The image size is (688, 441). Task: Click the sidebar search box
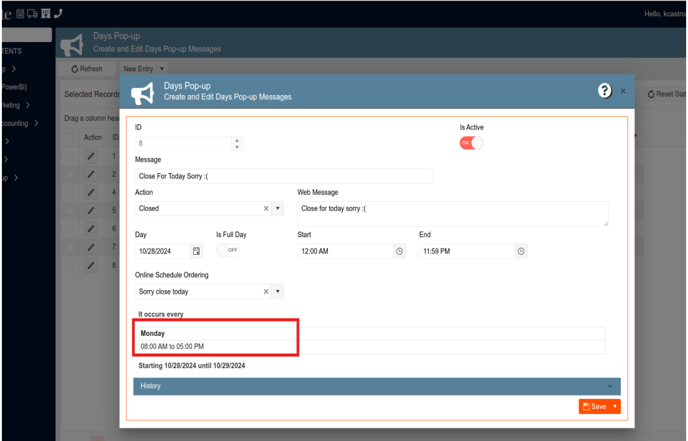27,35
